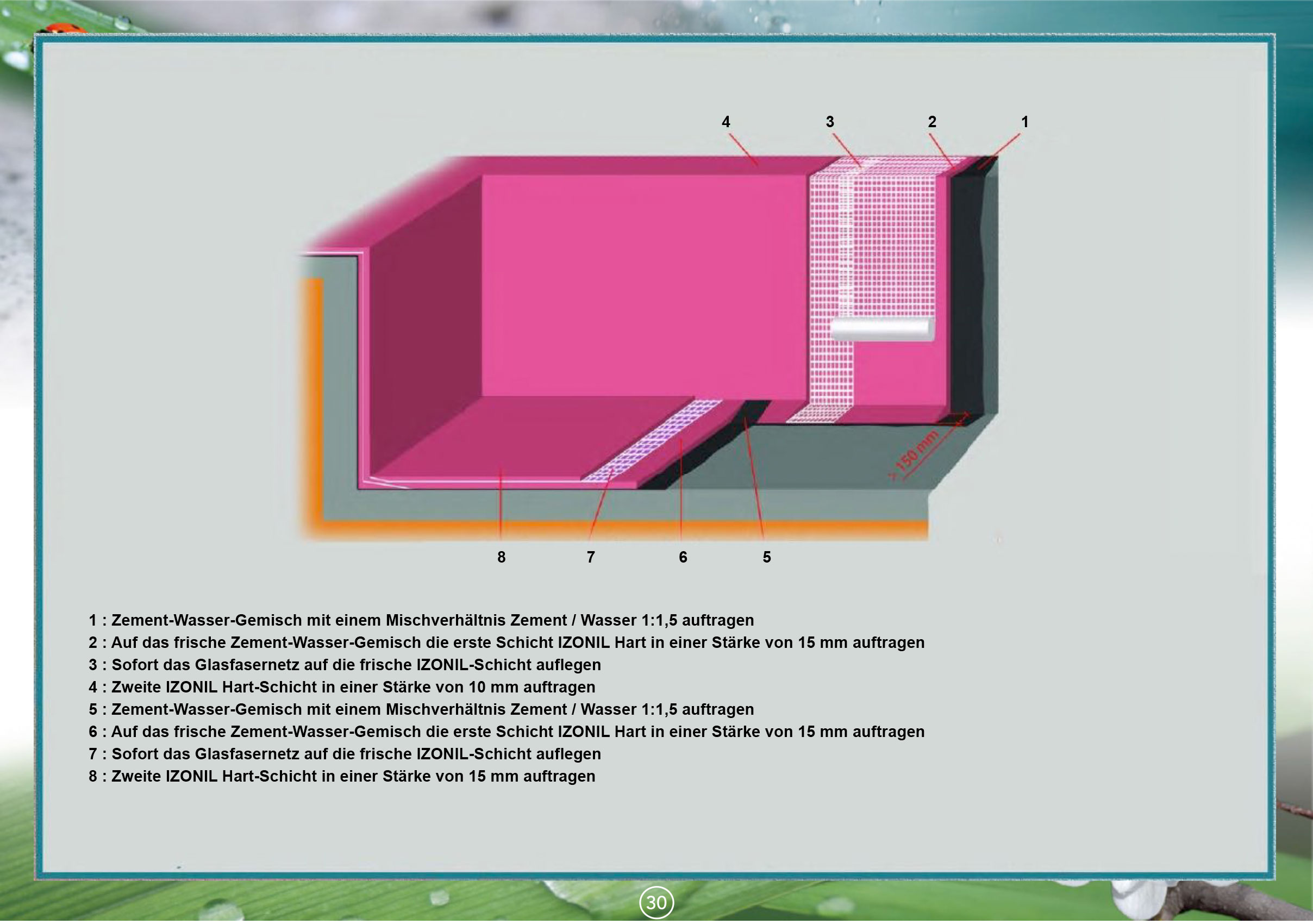Click diagram label number 8
The height and width of the screenshot is (924, 1313).
(501, 558)
